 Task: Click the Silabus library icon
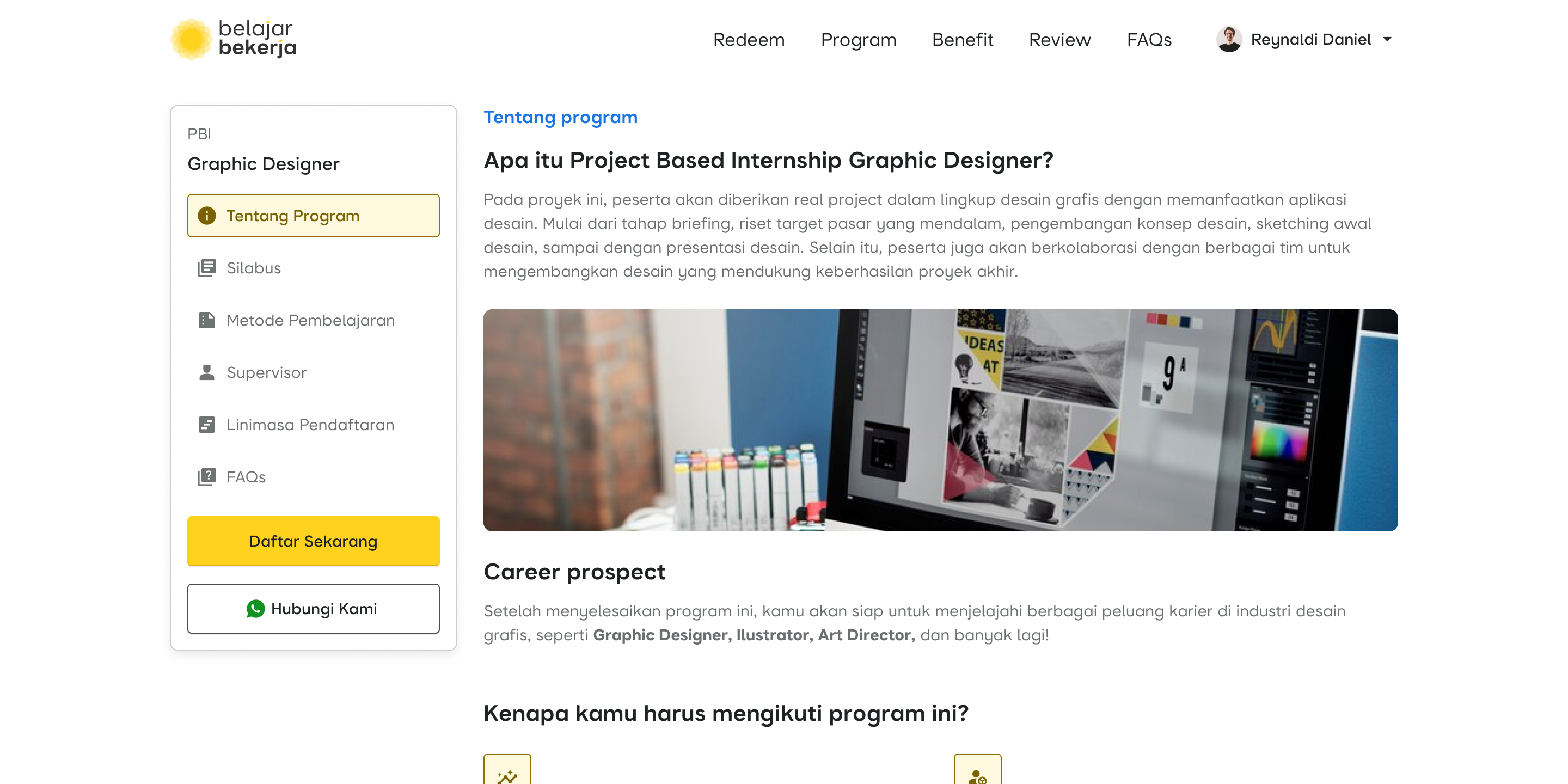point(206,268)
